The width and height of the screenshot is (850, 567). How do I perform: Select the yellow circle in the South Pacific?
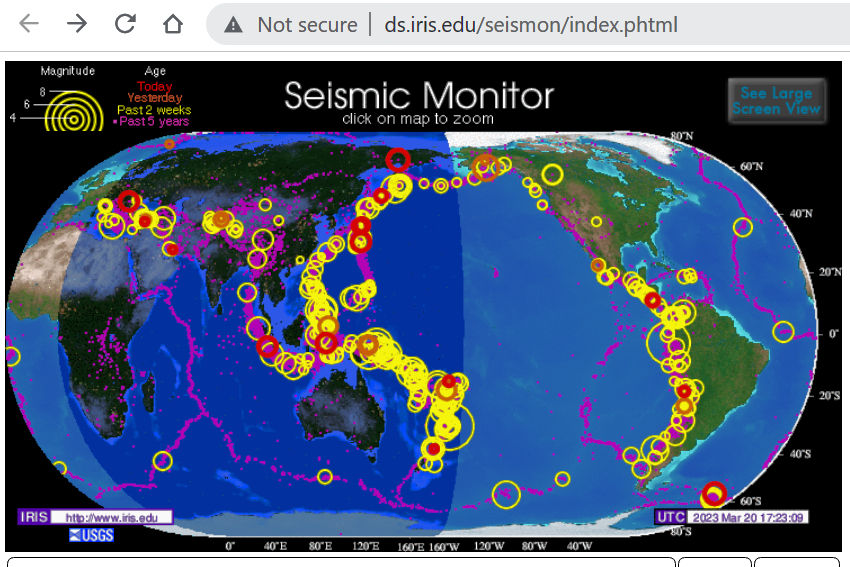coord(506,494)
